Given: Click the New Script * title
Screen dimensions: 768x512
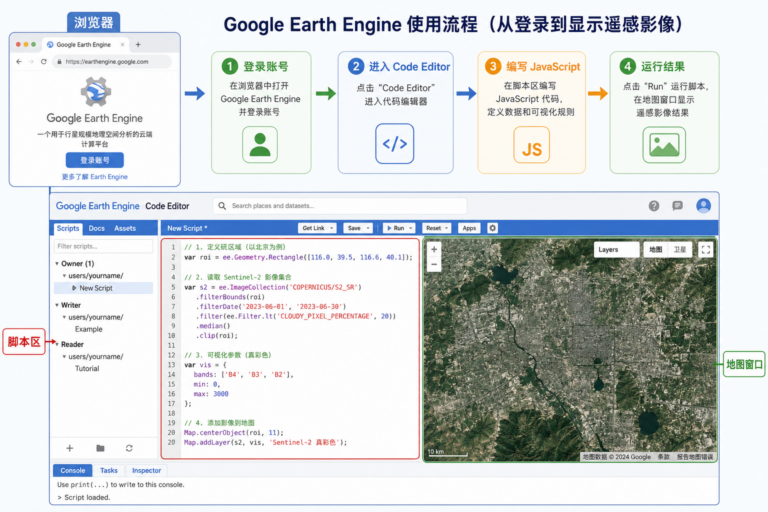Looking at the screenshot, I should pos(187,228).
